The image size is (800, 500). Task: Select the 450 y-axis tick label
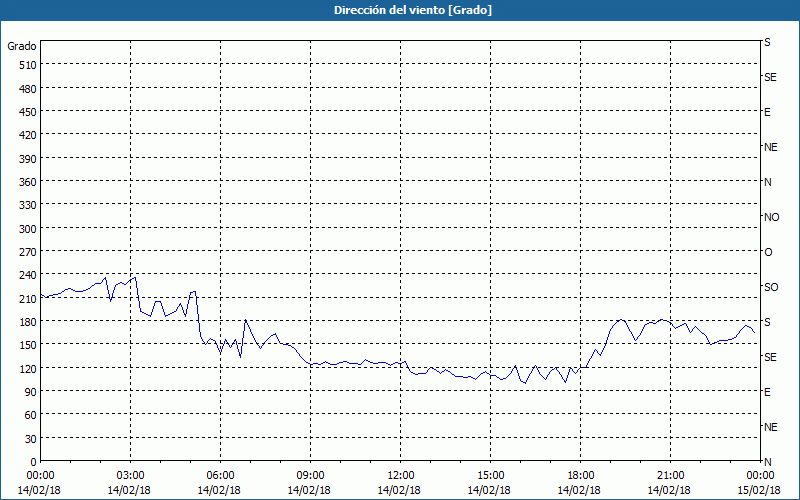(29, 112)
